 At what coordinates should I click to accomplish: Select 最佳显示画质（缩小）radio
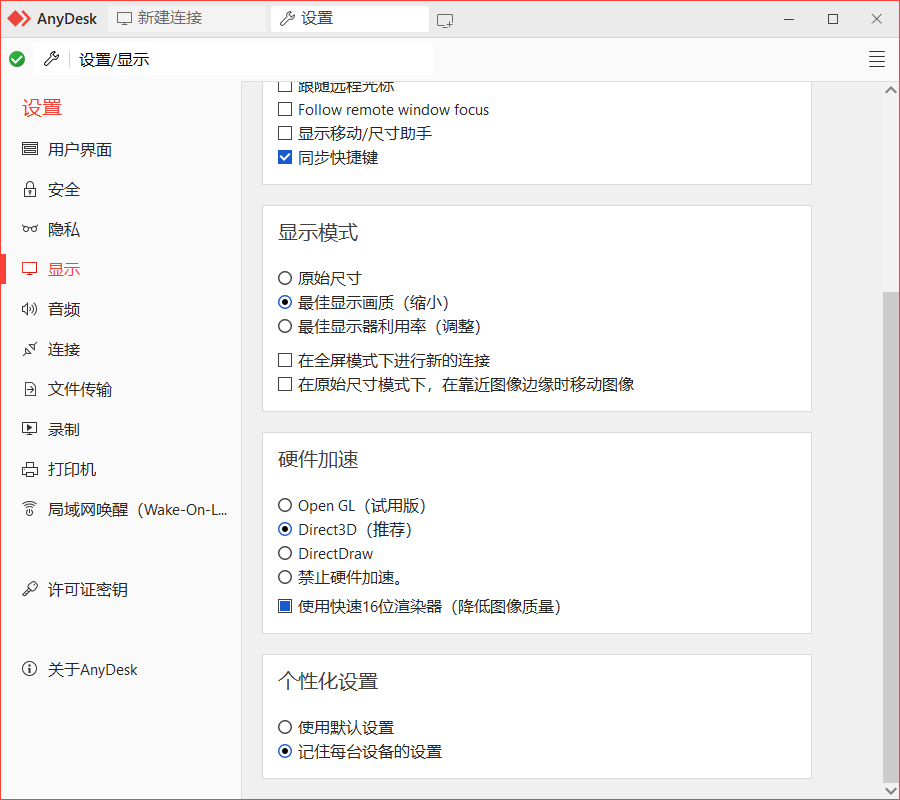pyautogui.click(x=285, y=302)
